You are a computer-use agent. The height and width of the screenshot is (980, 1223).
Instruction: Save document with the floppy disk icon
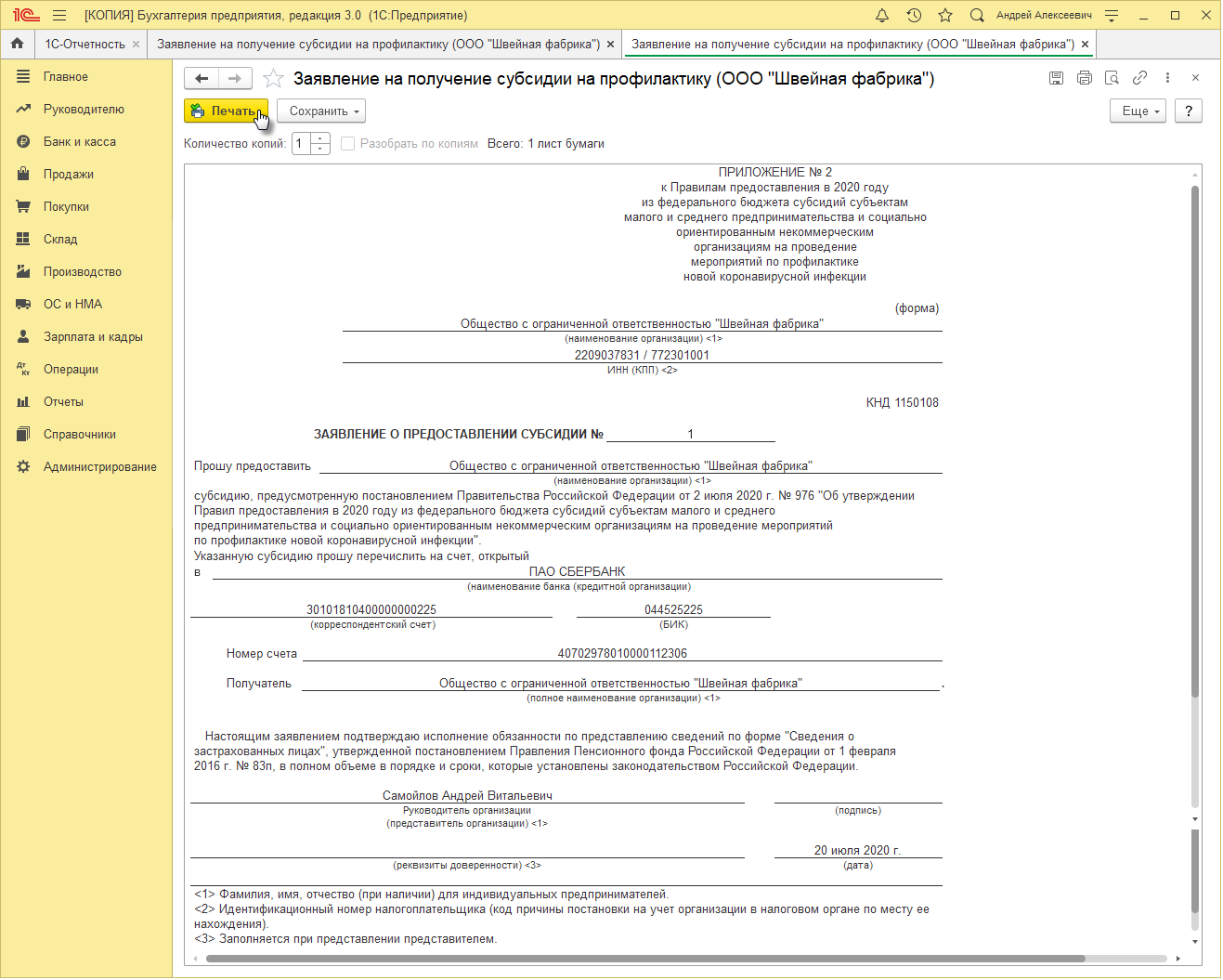pyautogui.click(x=1056, y=78)
